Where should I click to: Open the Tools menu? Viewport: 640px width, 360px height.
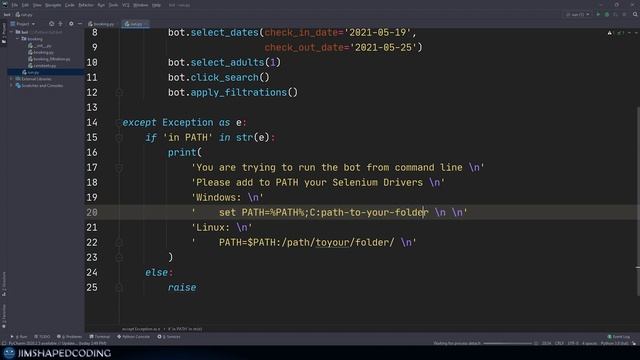tap(113, 5)
